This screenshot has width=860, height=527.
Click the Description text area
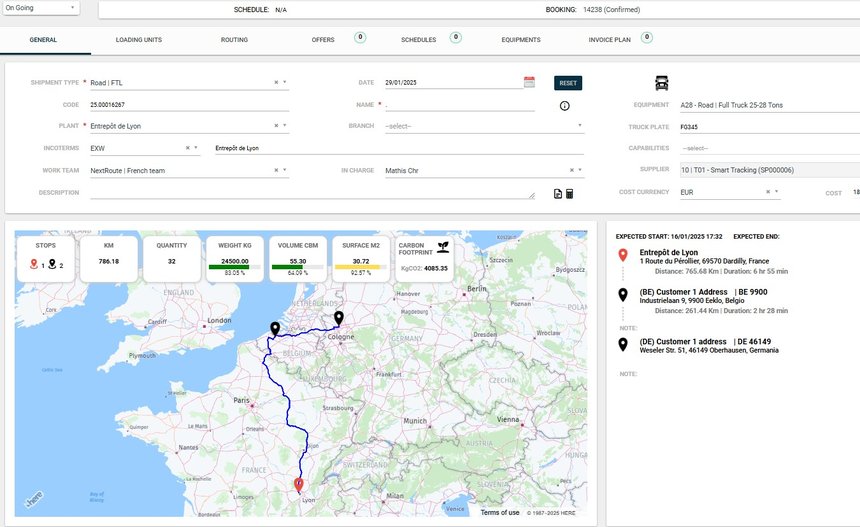(313, 192)
